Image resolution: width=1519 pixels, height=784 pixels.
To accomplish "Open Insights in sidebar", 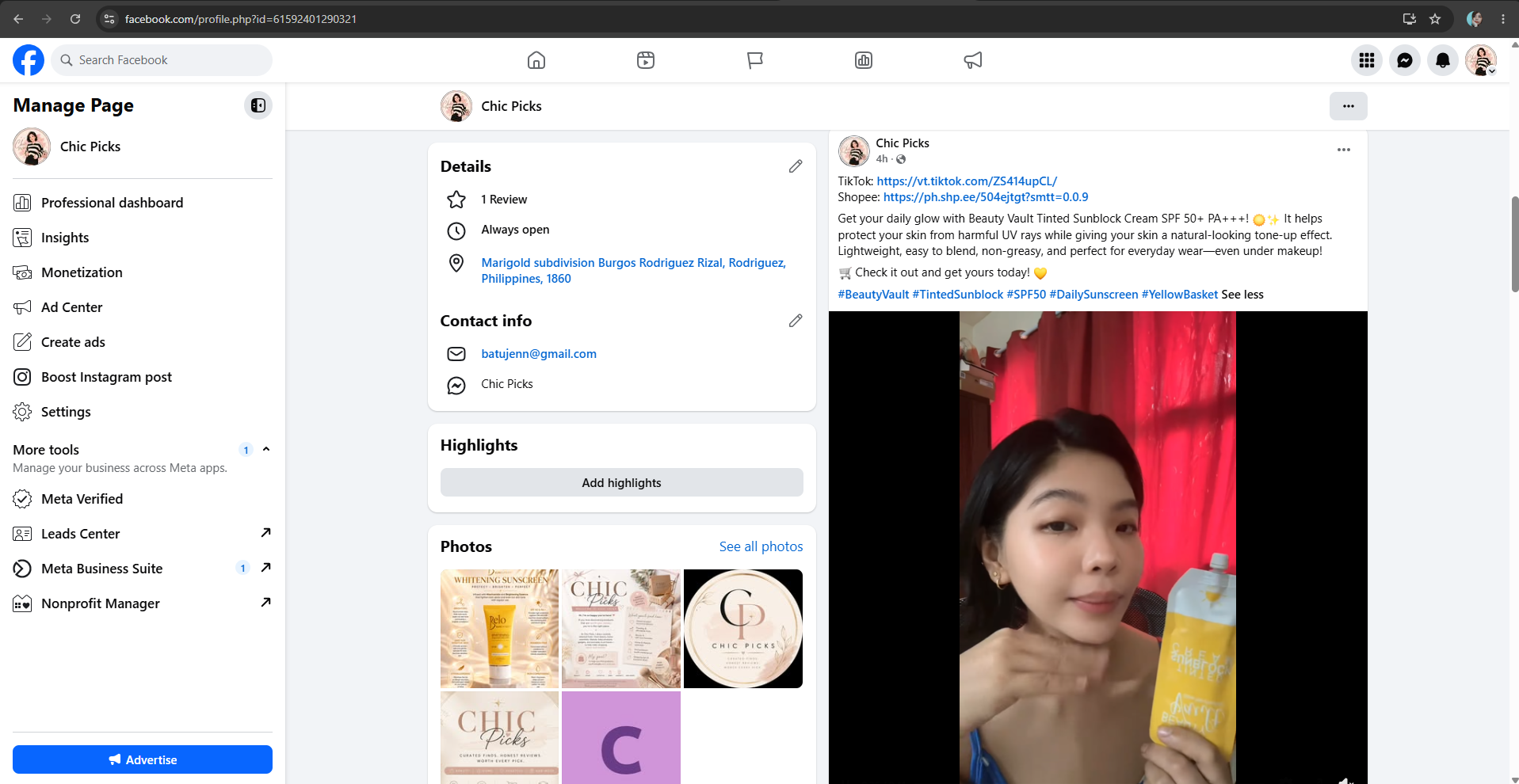I will (x=143, y=238).
